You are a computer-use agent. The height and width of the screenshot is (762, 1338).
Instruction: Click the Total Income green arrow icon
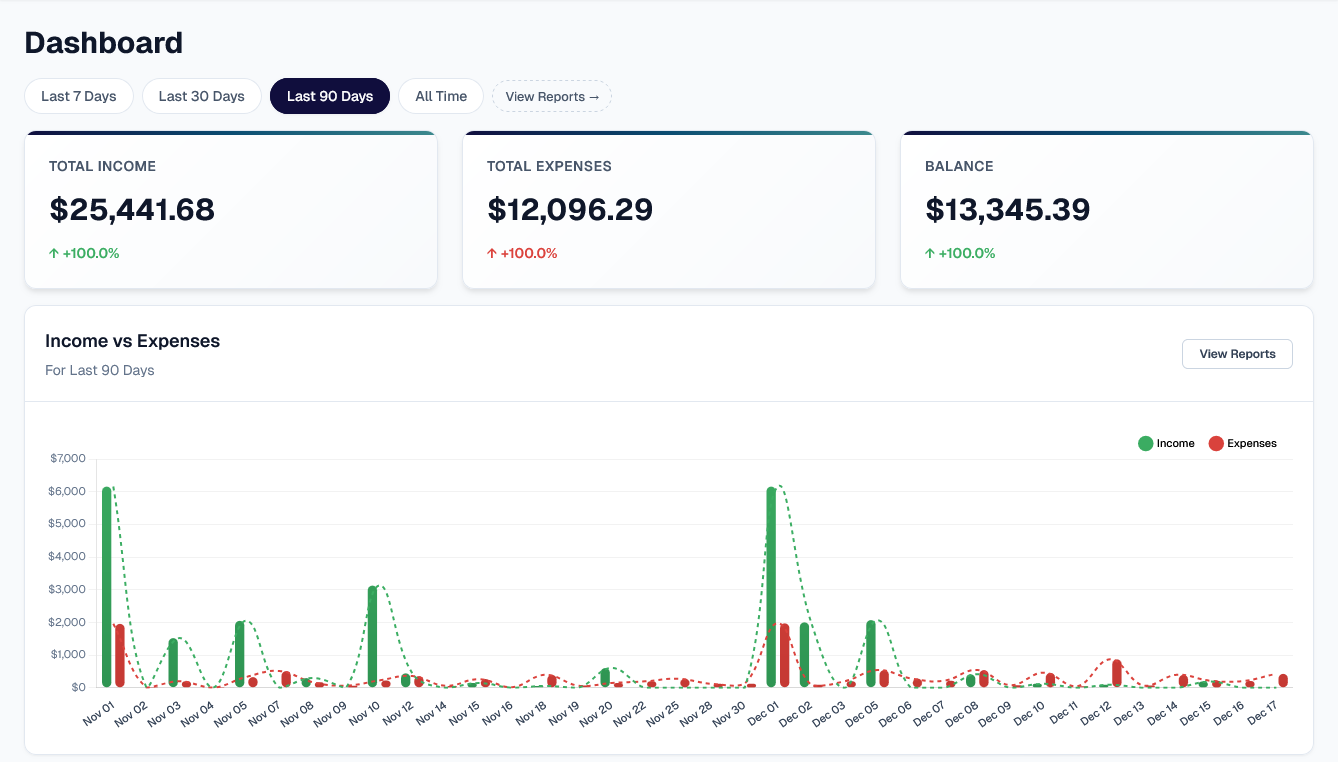54,254
